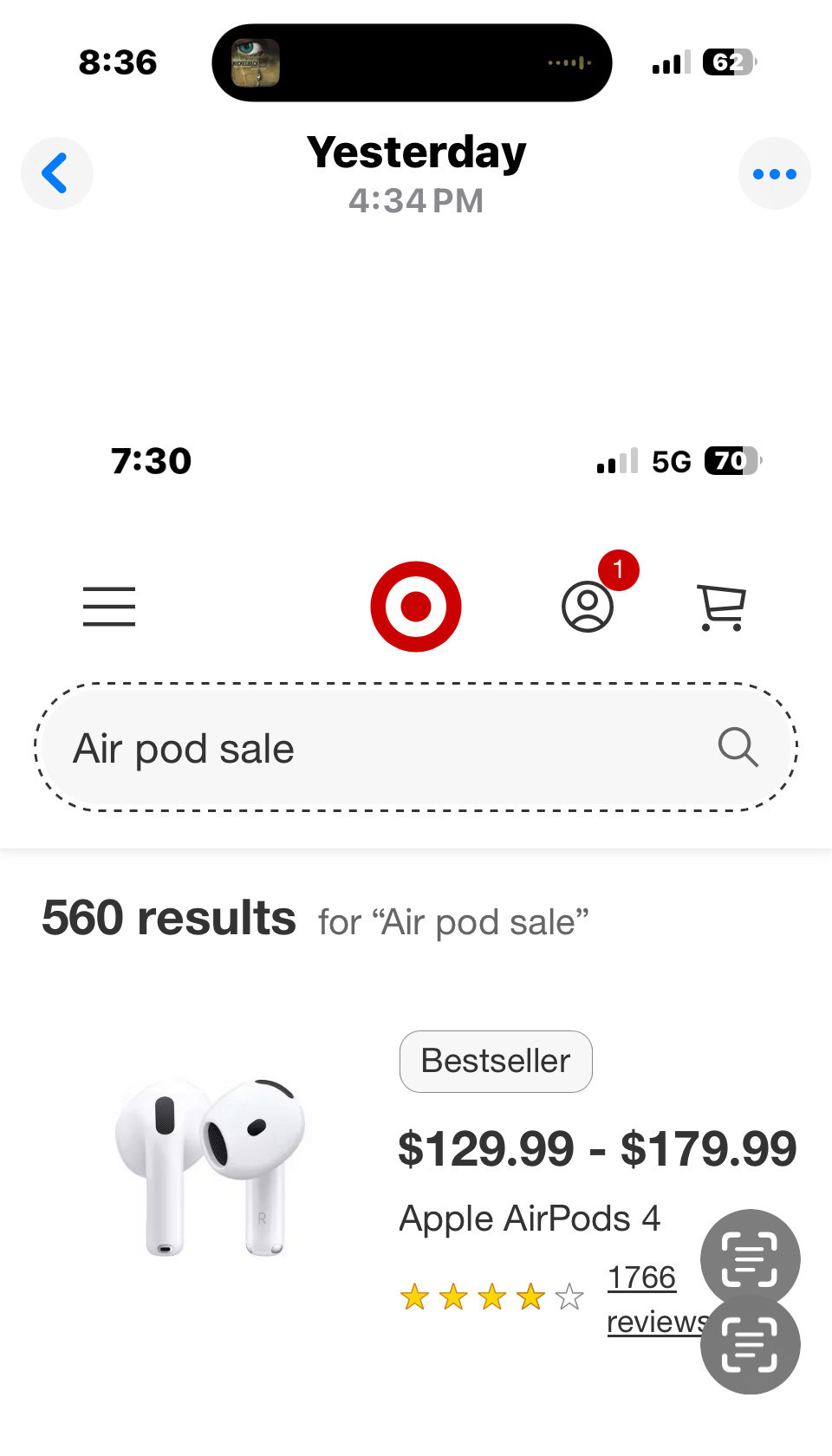Tap the magnifying glass search icon
Viewport: 832px width, 1456px height.
coord(738,747)
